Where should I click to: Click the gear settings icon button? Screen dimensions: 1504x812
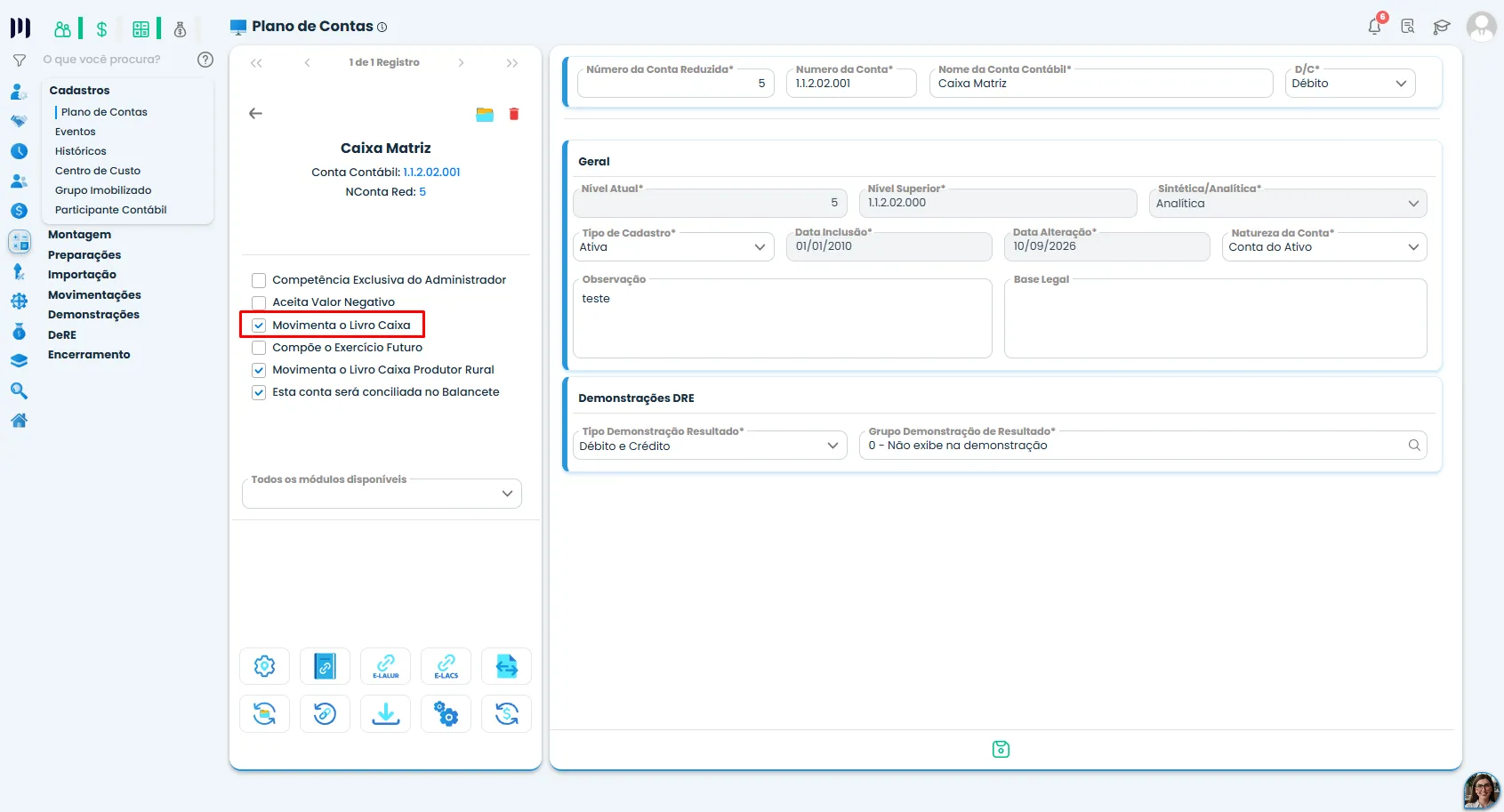tap(264, 666)
